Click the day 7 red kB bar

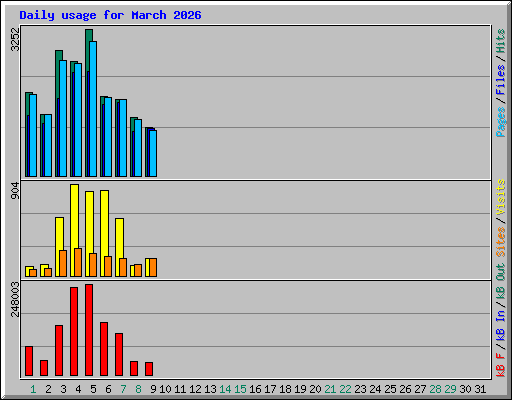pyautogui.click(x=119, y=355)
